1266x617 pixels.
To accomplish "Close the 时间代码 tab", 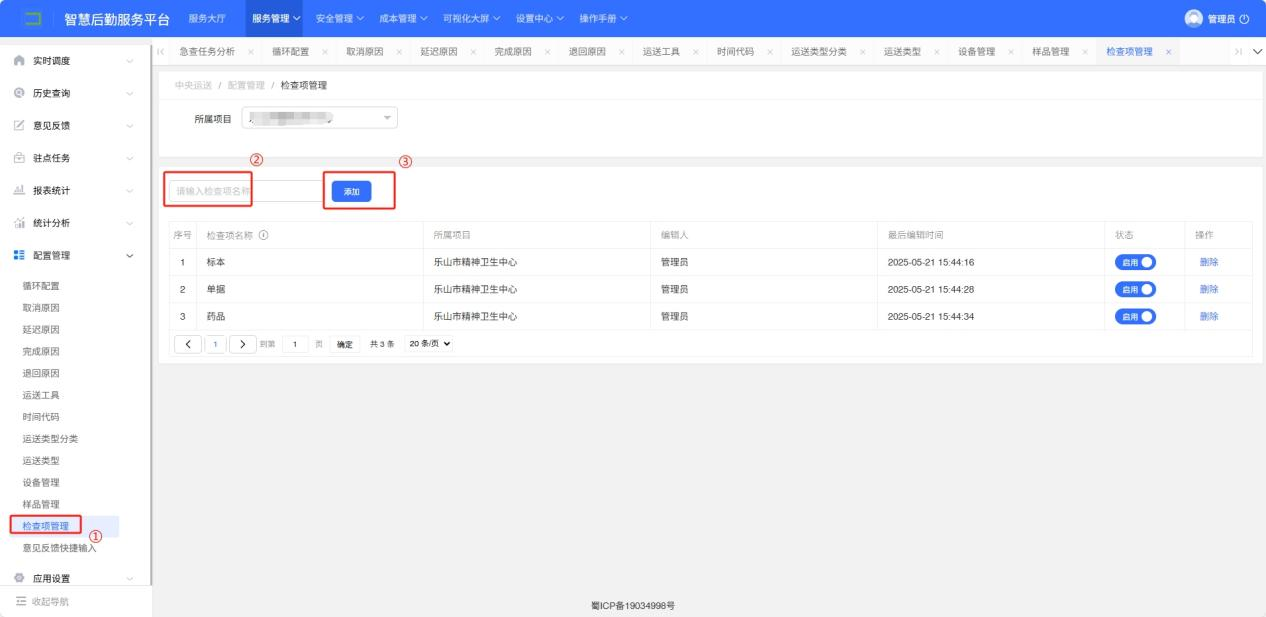I will tap(770, 52).
